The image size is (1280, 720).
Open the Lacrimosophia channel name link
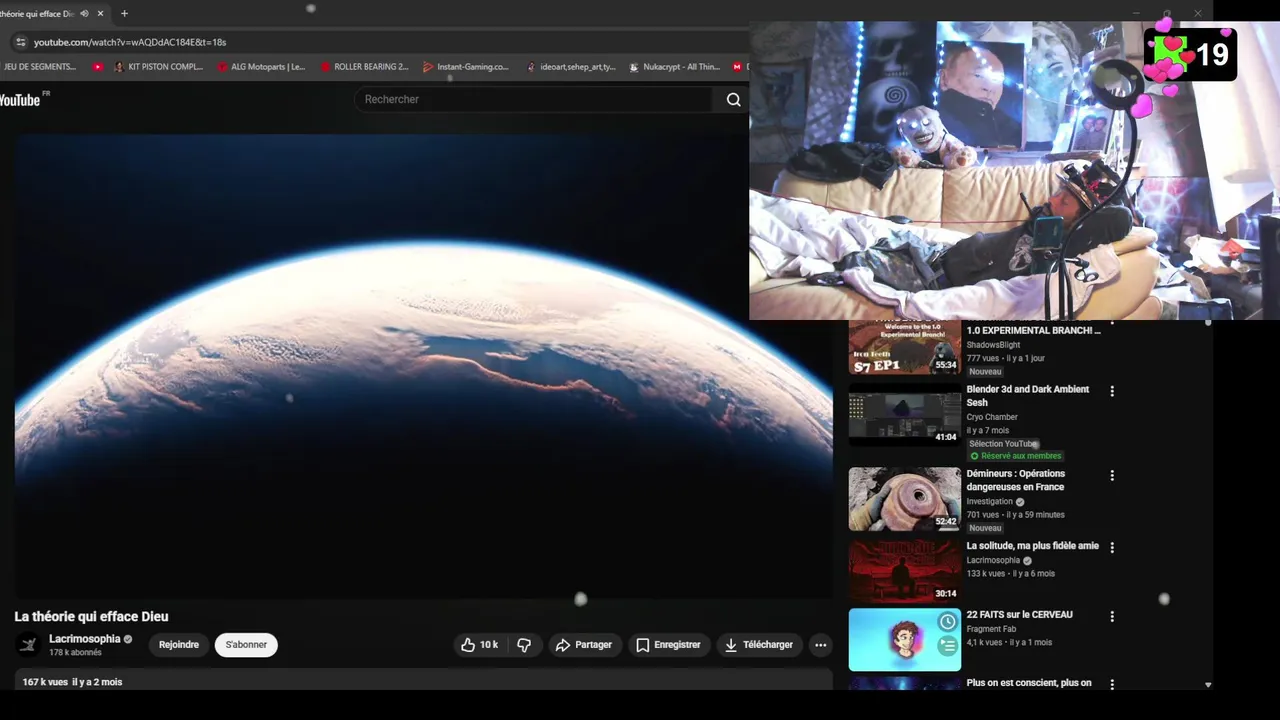[x=84, y=639]
